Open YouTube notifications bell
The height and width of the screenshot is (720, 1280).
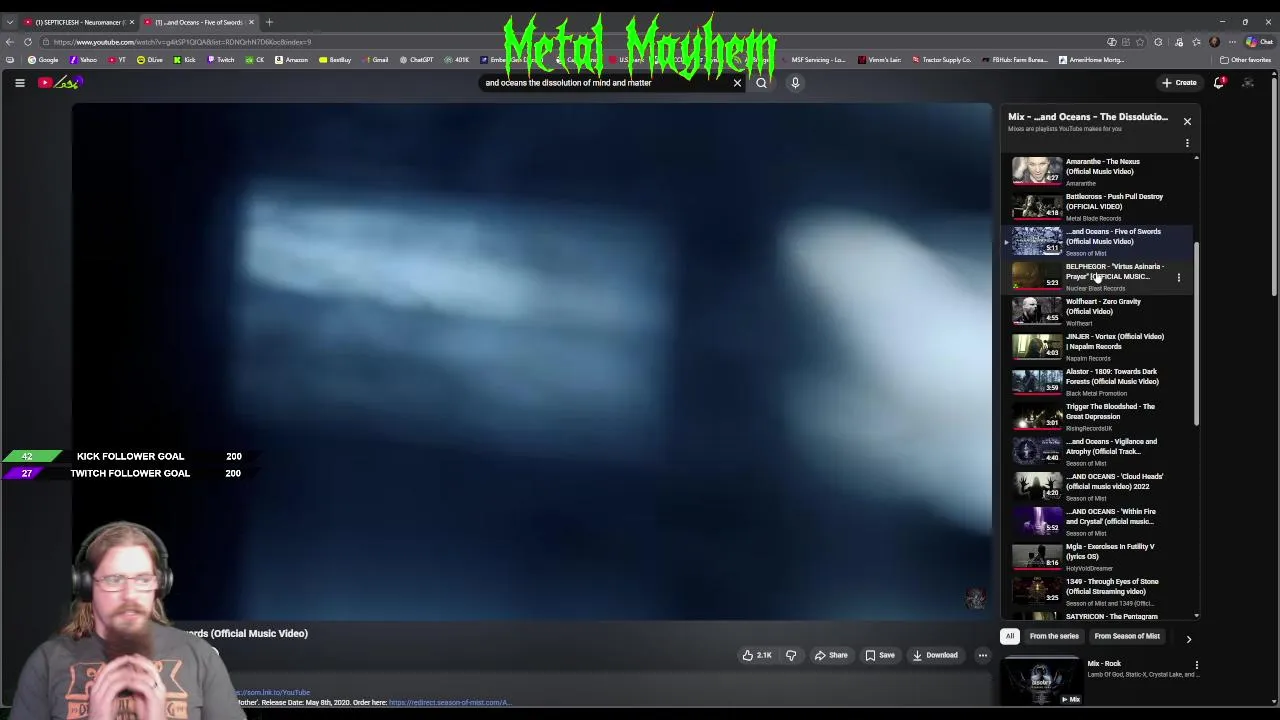click(1219, 83)
